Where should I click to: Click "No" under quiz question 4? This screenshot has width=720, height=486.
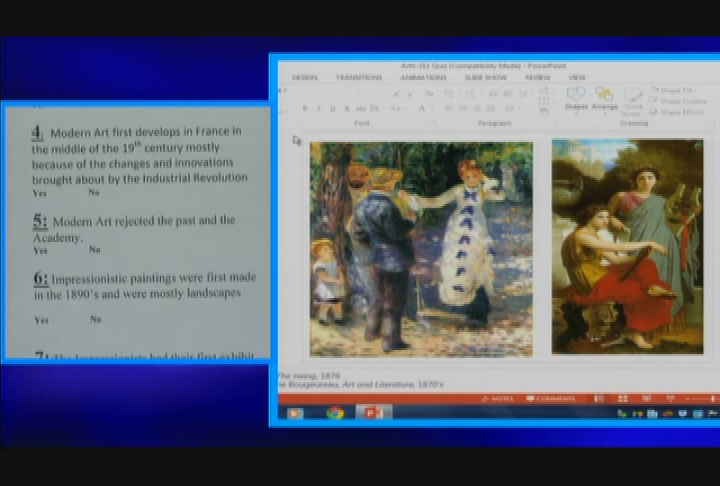(x=94, y=192)
